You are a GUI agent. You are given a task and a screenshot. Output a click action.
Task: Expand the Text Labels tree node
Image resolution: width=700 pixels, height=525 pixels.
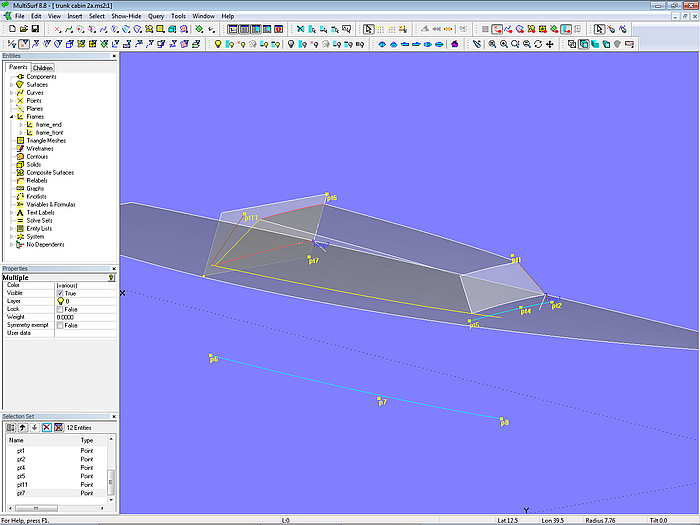12,213
